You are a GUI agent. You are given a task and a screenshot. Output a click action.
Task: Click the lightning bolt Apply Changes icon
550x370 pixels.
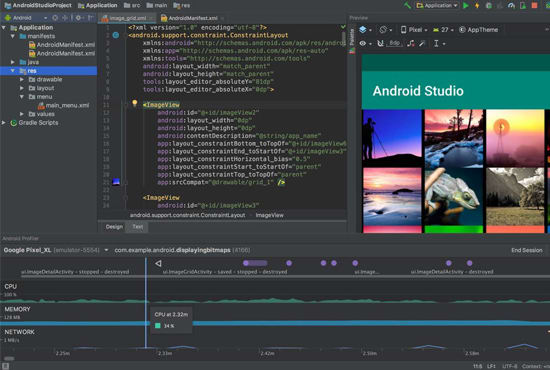coord(477,5)
